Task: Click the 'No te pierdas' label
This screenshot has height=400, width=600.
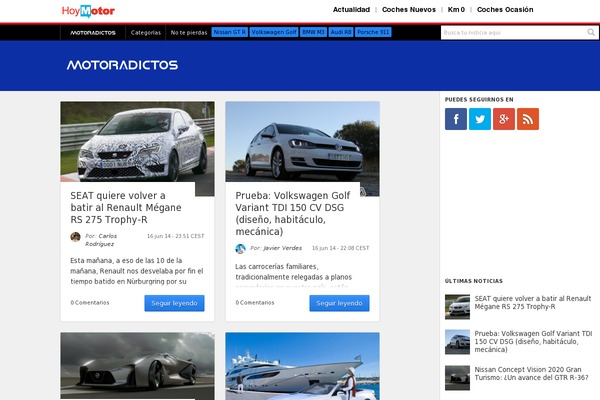Action: click(189, 33)
